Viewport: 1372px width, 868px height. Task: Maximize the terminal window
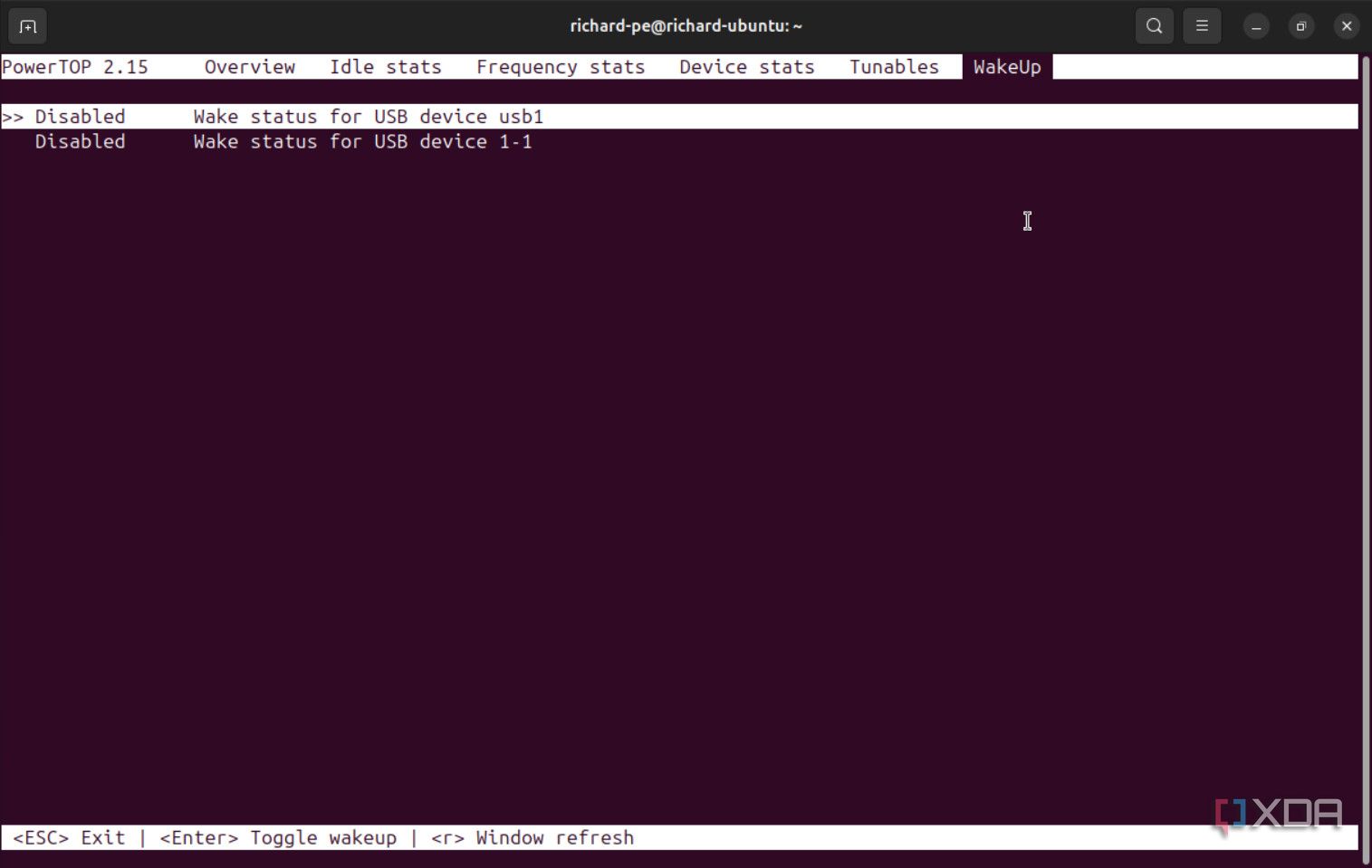[x=1301, y=26]
